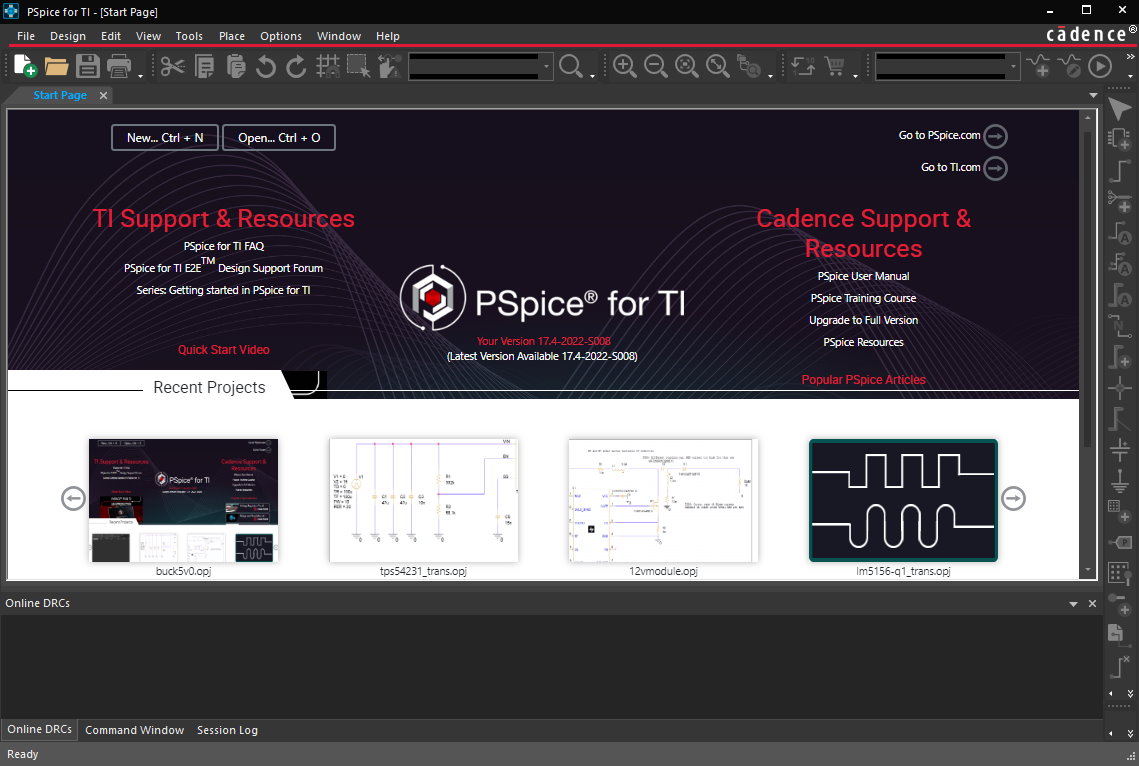Click the annotate/renumber toolbar icon
1139x766 pixels.
[x=803, y=67]
